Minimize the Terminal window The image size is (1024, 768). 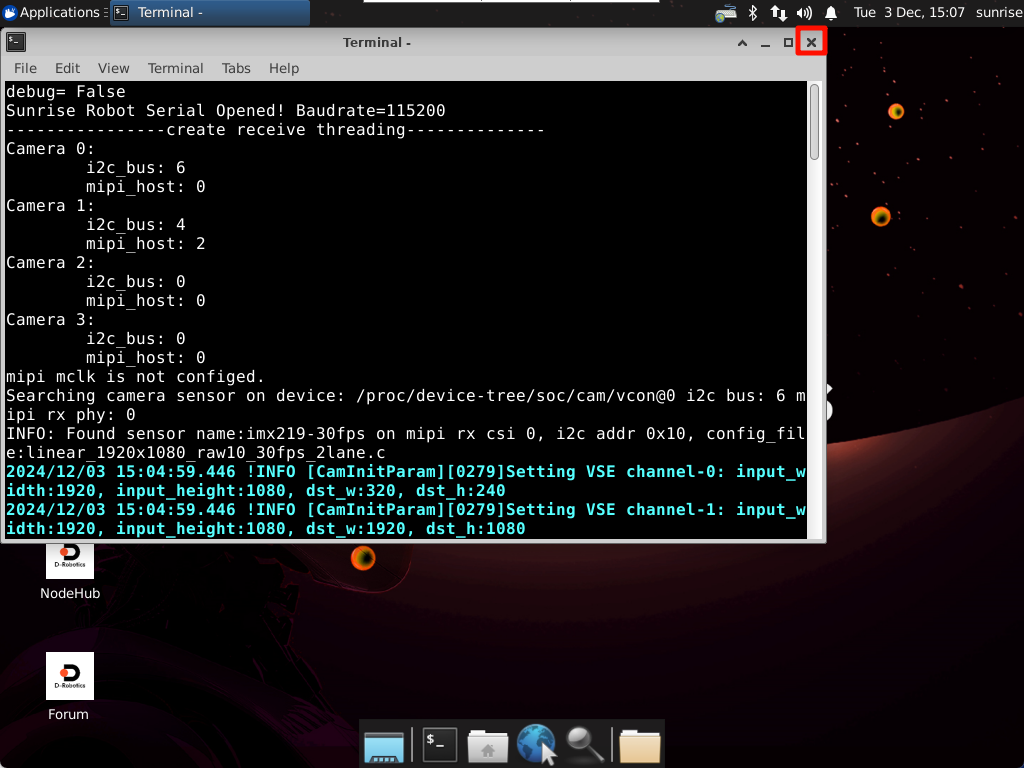765,43
